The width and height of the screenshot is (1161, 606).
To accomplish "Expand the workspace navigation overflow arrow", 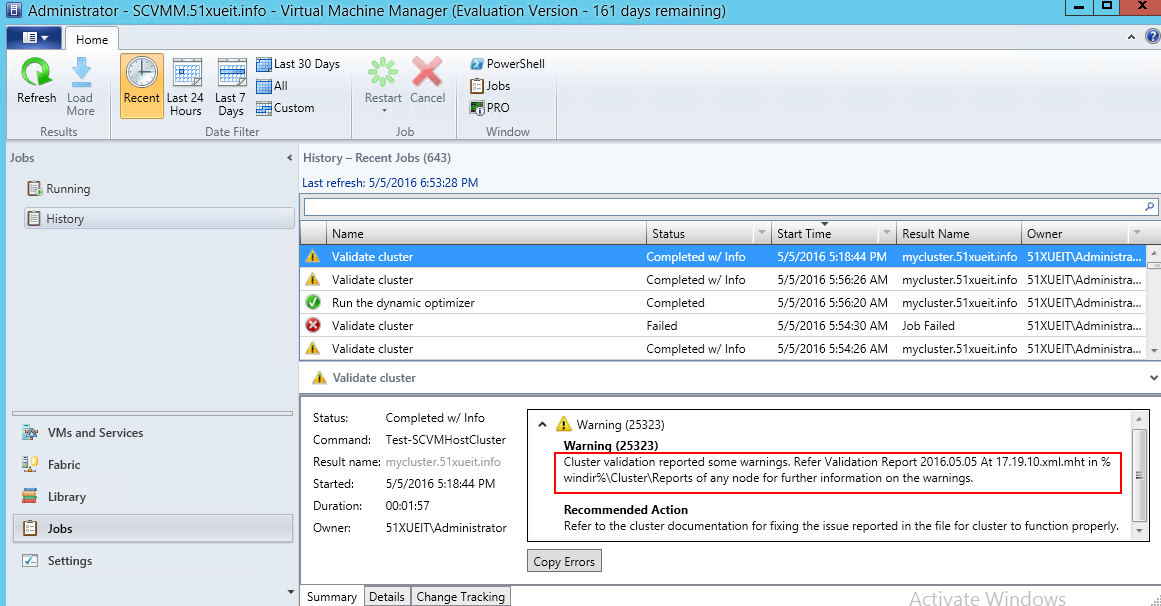I will click(x=290, y=592).
